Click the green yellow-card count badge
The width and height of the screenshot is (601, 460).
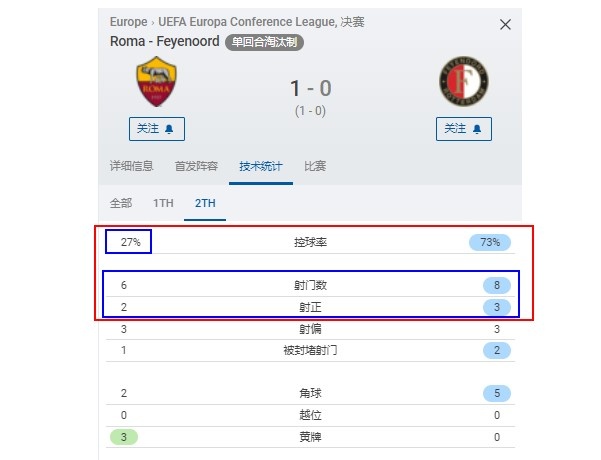click(123, 437)
